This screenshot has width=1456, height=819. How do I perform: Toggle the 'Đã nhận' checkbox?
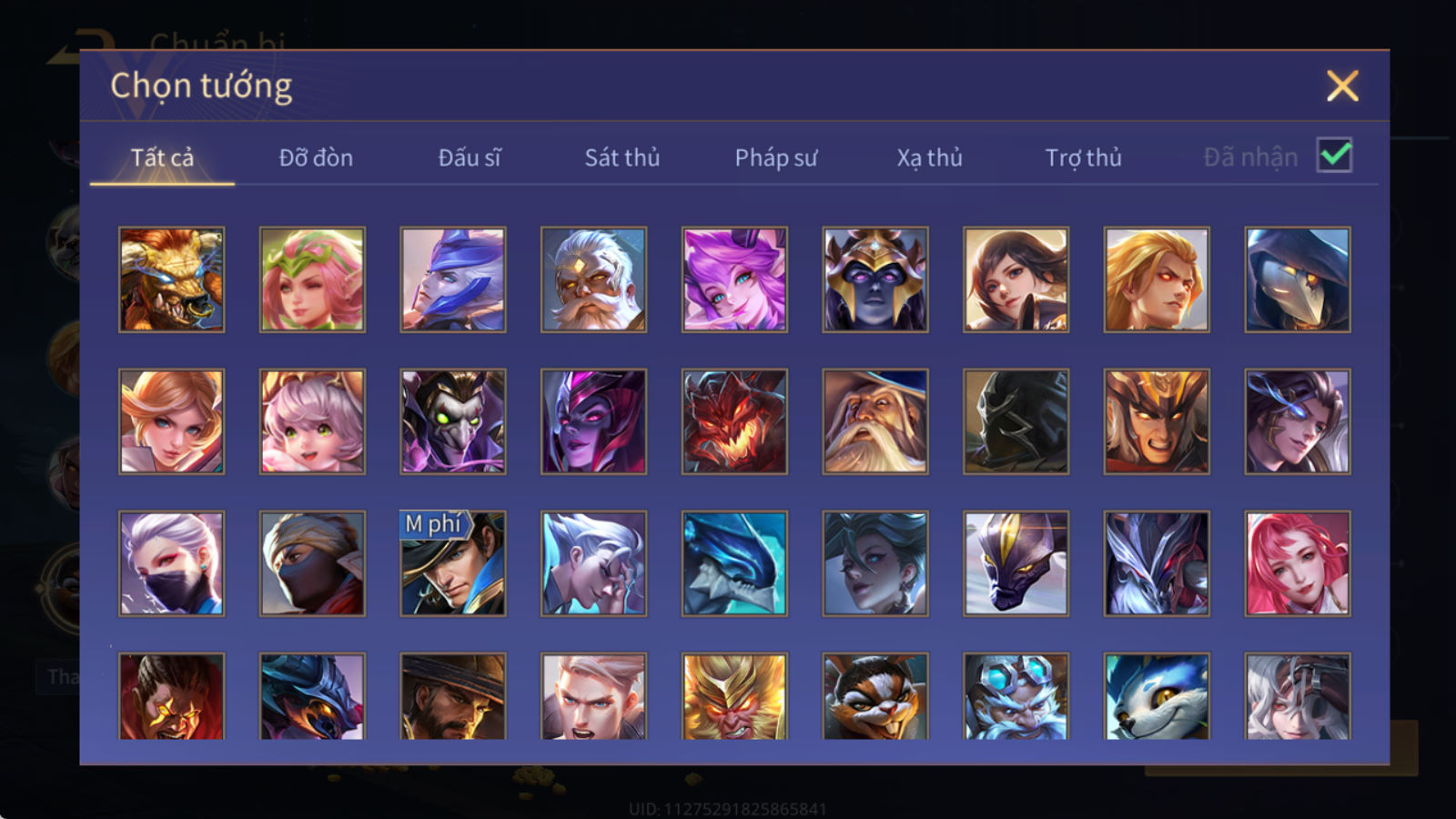pos(1334,156)
